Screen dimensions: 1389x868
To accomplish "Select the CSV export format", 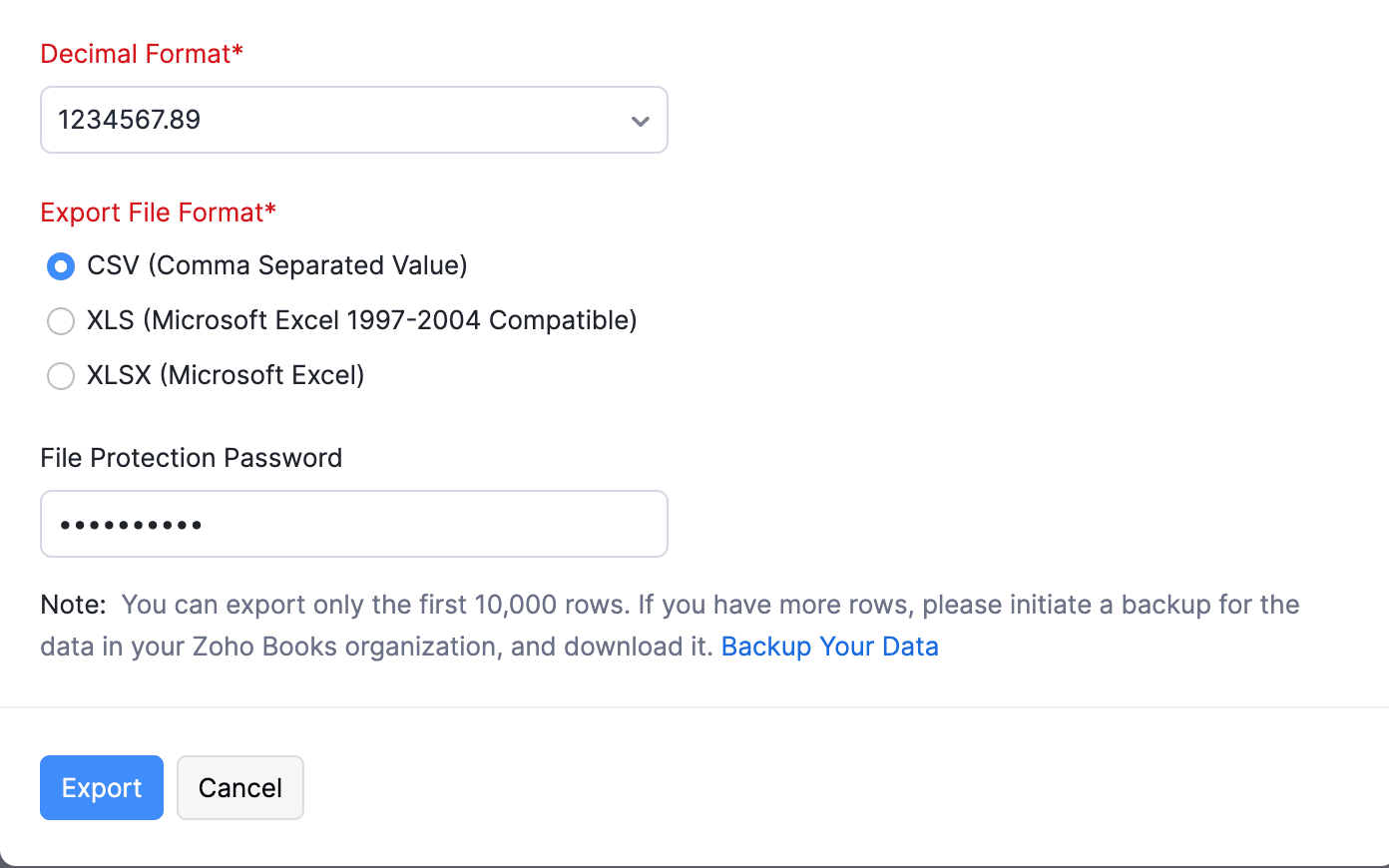I will point(61,266).
